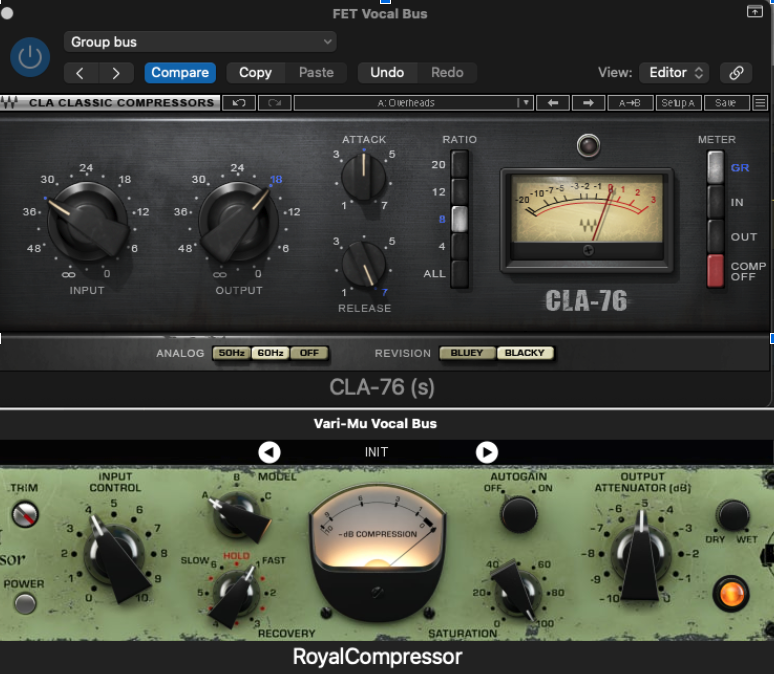Screen dimensions: 774x674
Task: Click the ATTACK knob
Action: tap(364, 177)
